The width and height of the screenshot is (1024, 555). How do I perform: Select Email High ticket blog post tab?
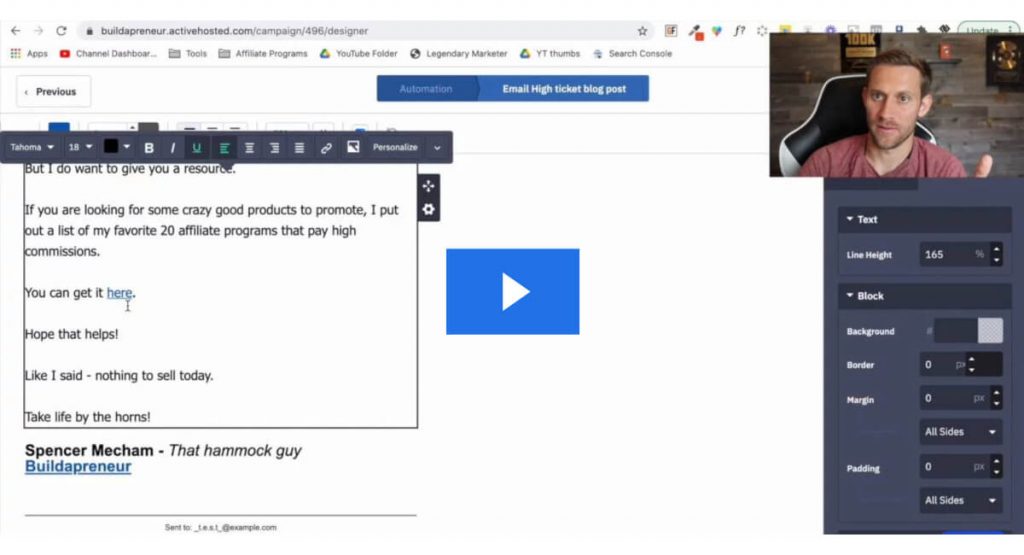564,89
